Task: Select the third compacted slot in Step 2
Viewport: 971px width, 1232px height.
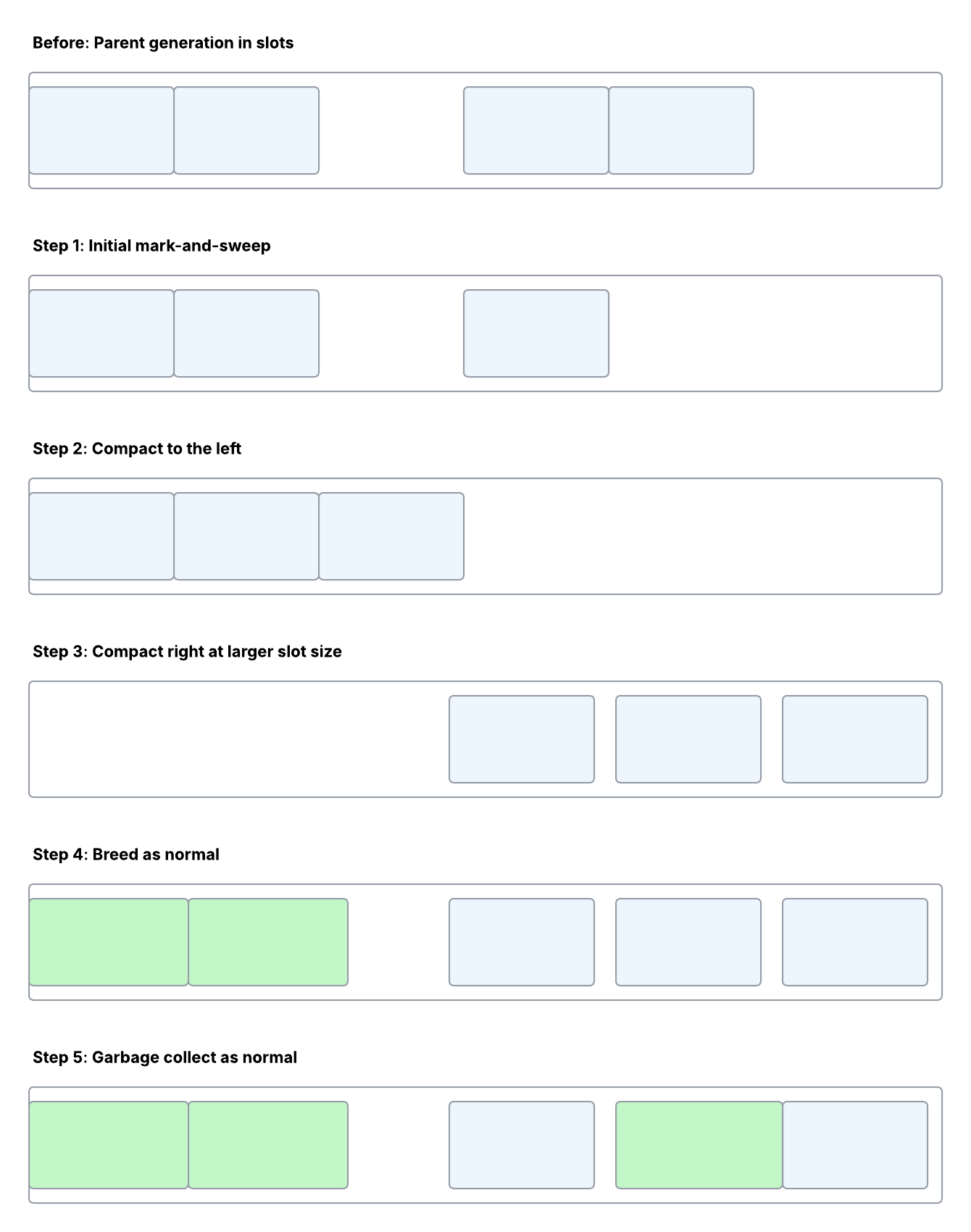Action: [391, 536]
